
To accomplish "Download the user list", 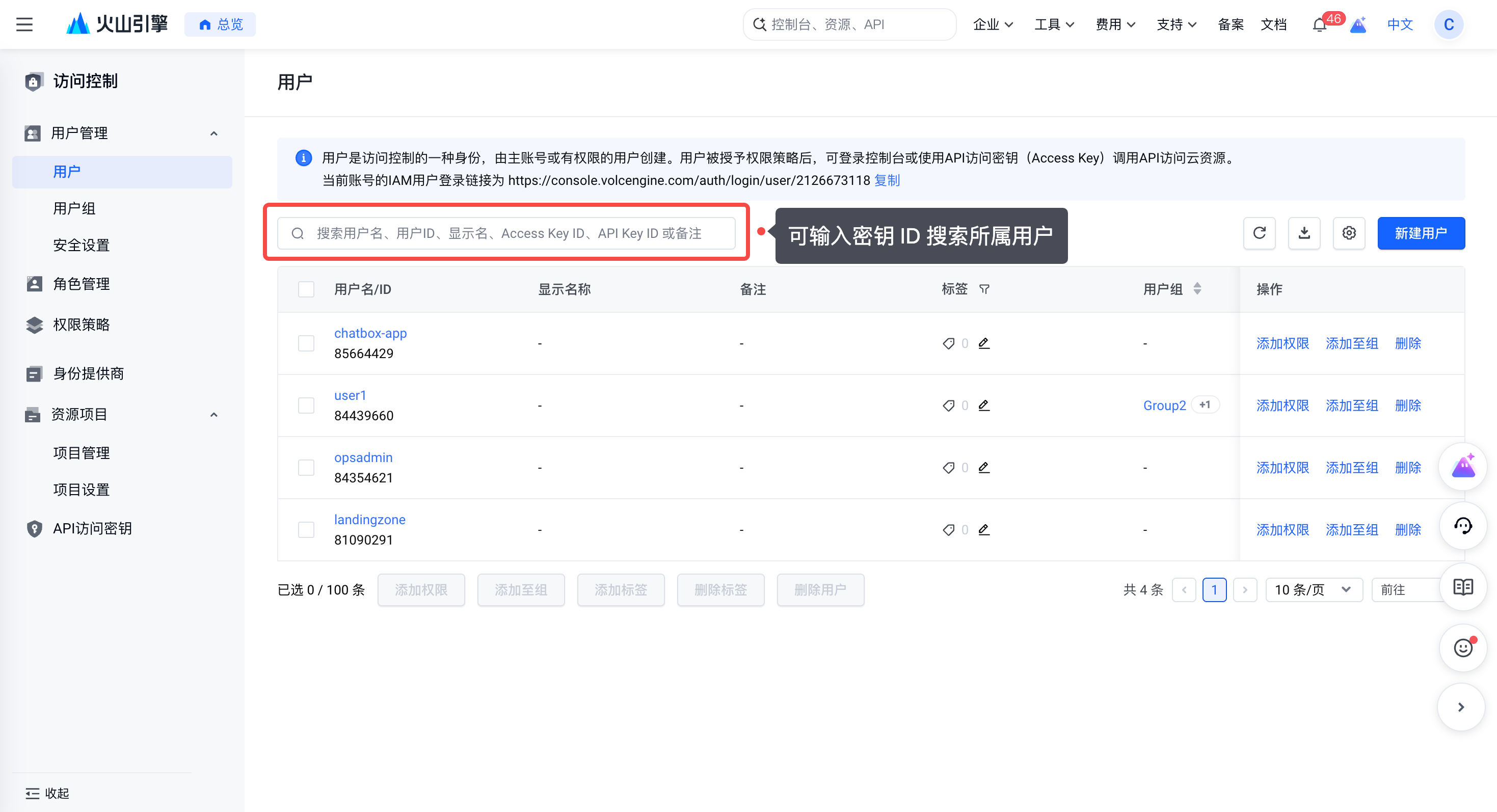I will pyautogui.click(x=1304, y=233).
